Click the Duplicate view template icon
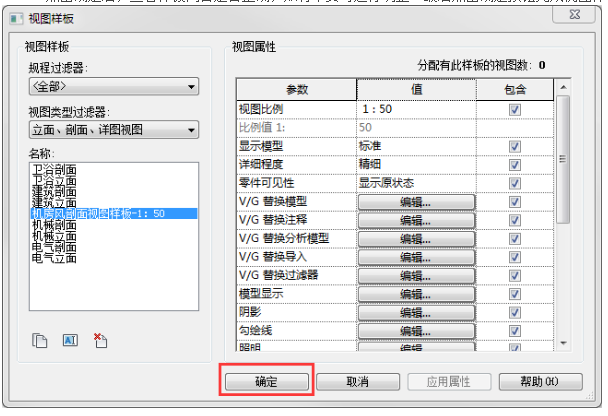This screenshot has width=608, height=416. (x=41, y=341)
